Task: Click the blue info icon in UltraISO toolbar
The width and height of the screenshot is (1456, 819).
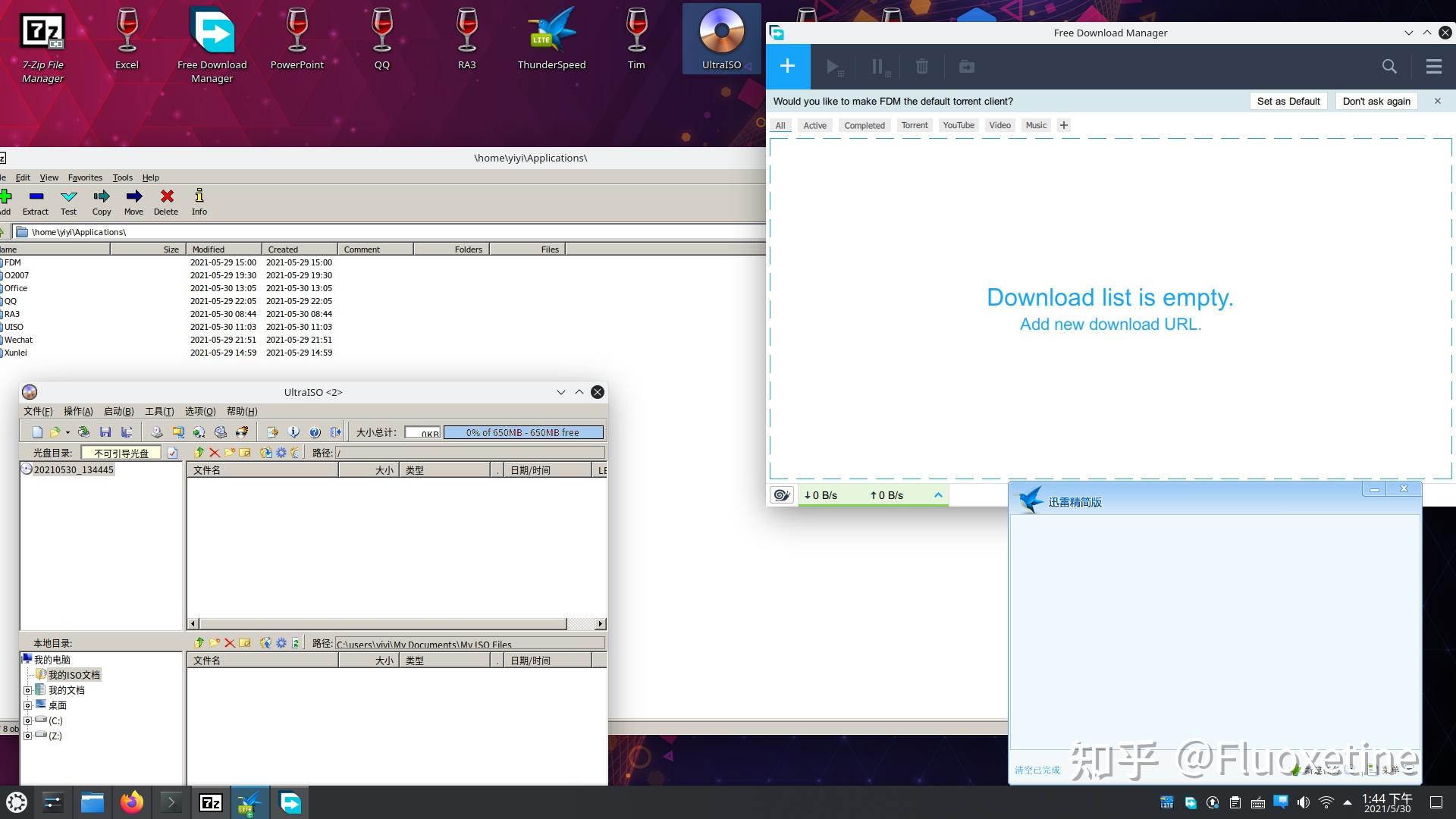Action: coord(293,432)
